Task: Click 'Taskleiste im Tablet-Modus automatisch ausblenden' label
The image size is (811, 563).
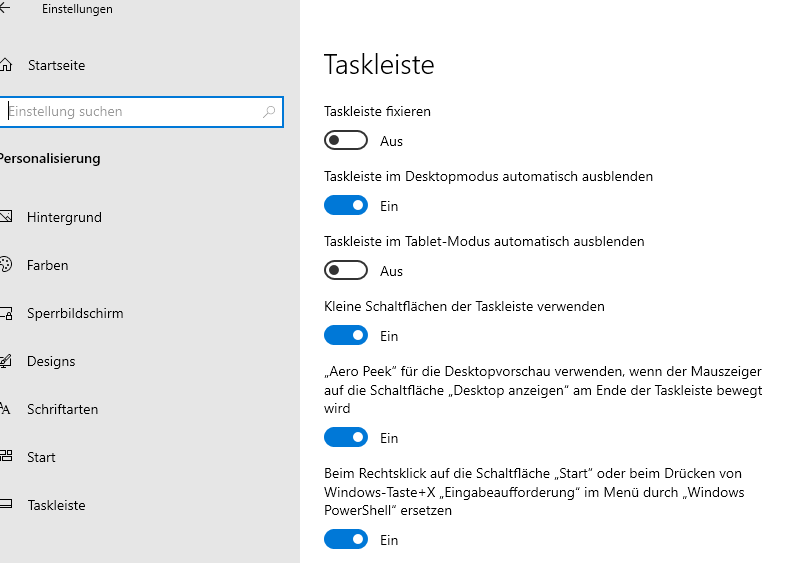Action: pos(484,241)
